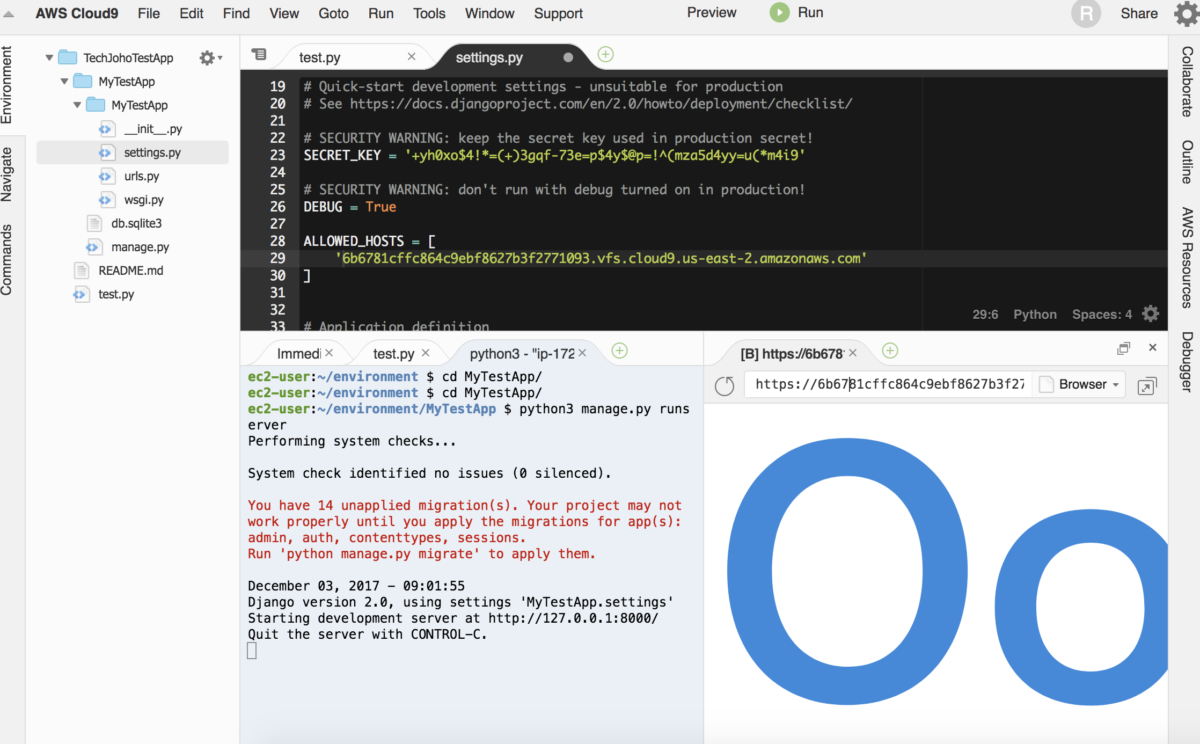
Task: Click the Share button
Action: (x=1139, y=14)
